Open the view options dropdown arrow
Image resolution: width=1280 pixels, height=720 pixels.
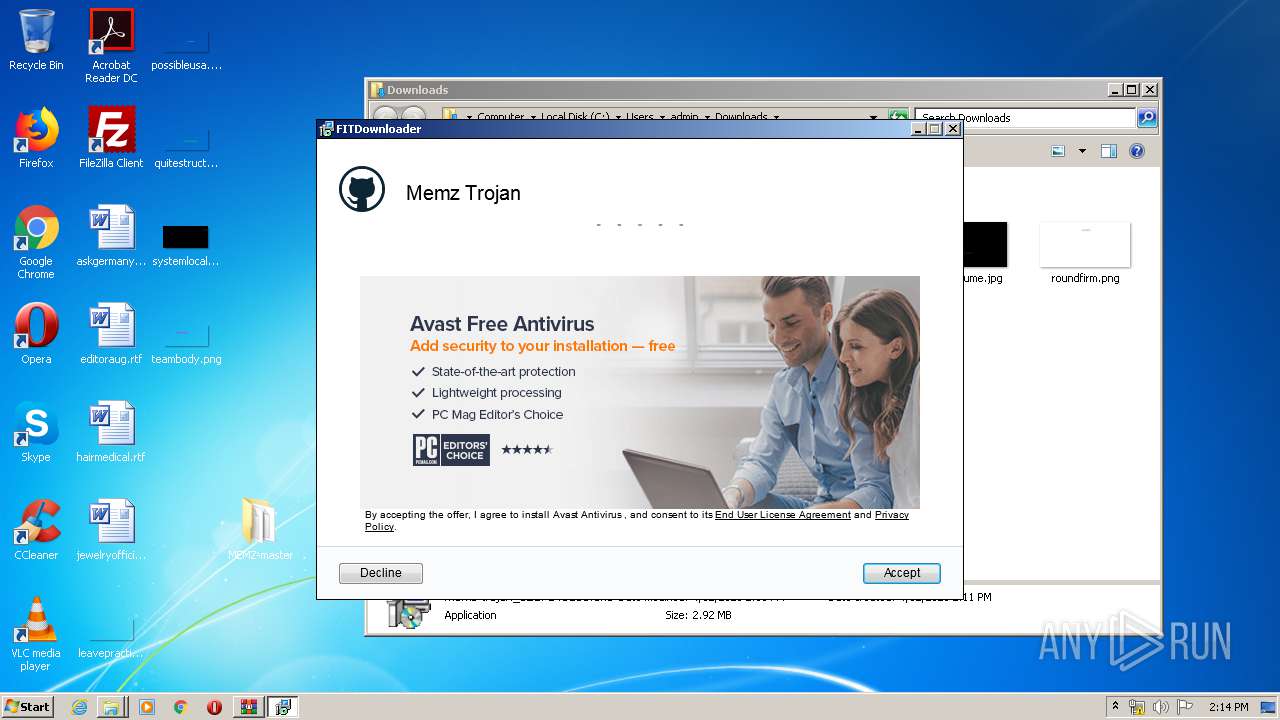pos(1082,151)
